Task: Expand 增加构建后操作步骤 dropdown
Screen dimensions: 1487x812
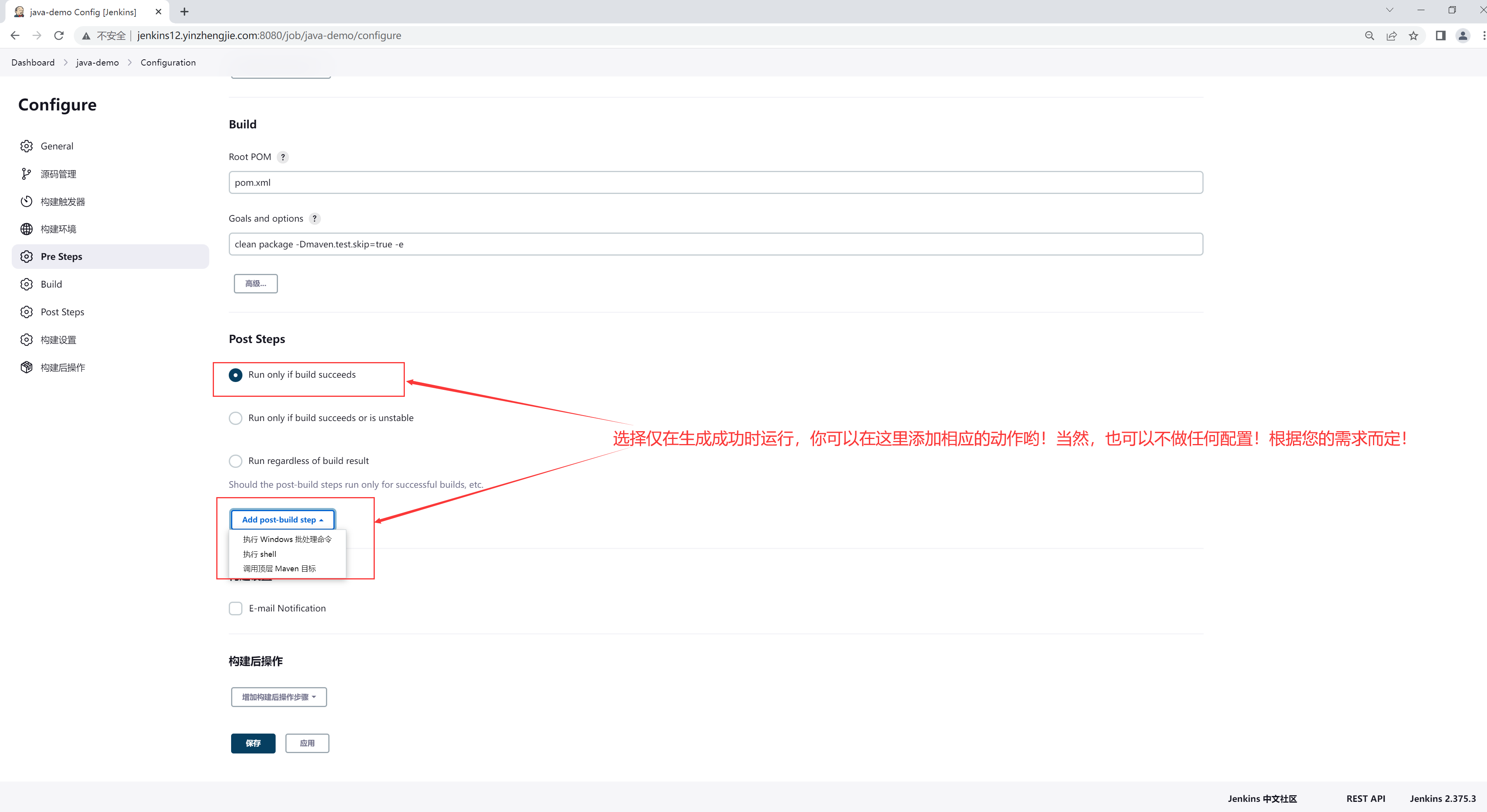Action: tap(279, 697)
